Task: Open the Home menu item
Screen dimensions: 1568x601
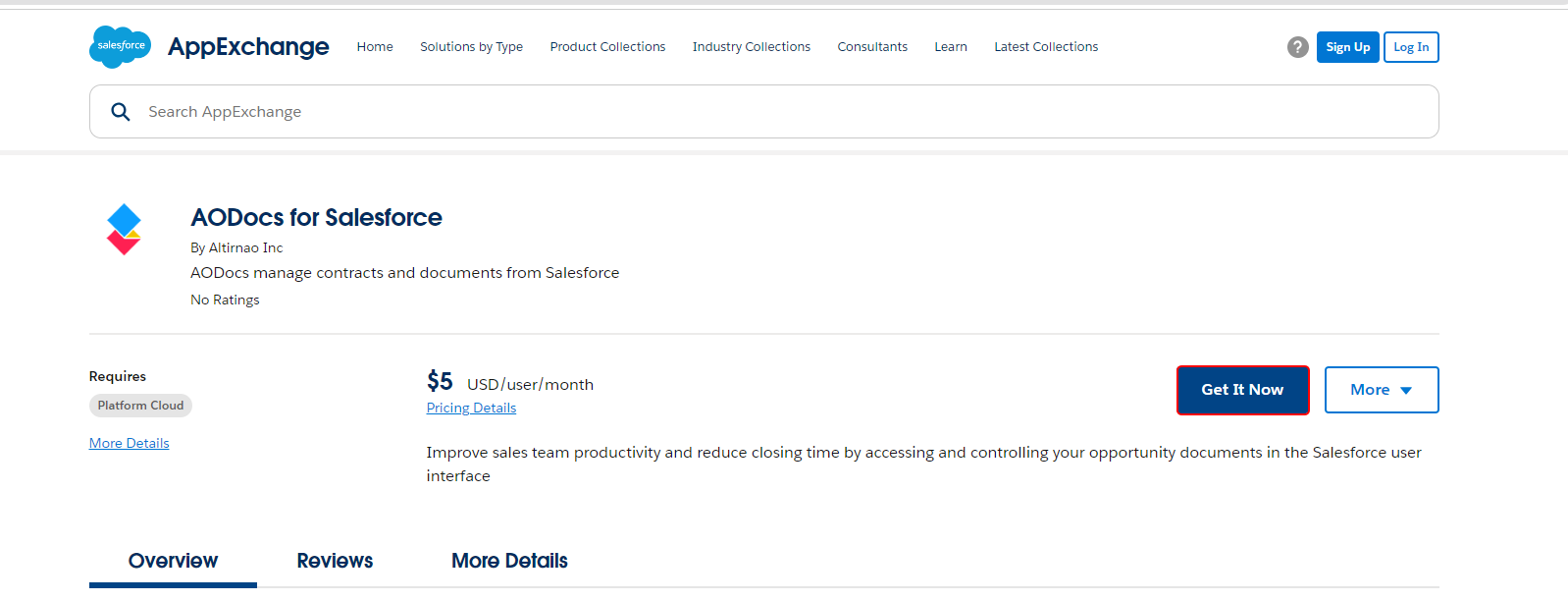Action: tap(375, 47)
